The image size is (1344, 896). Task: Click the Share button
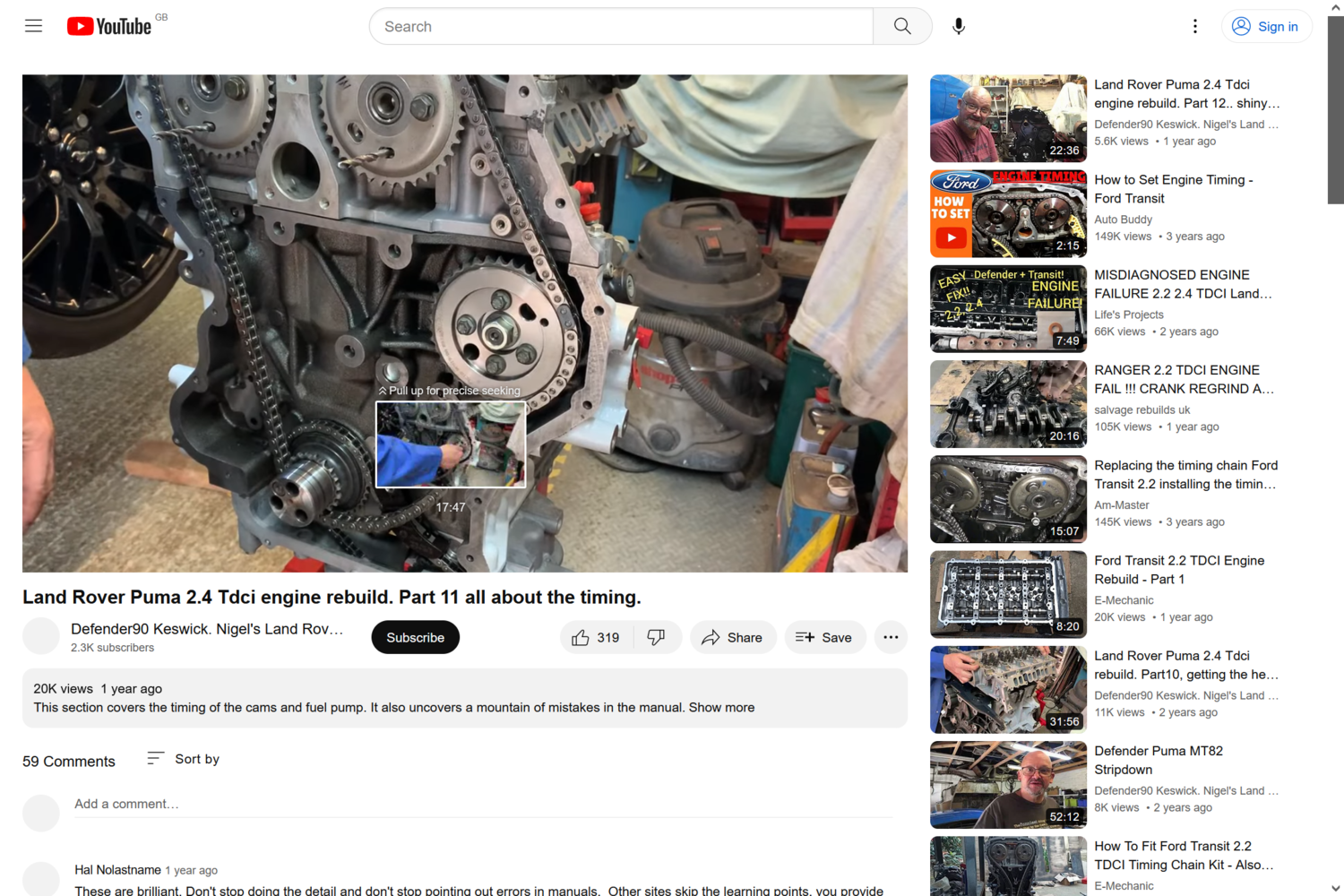732,637
